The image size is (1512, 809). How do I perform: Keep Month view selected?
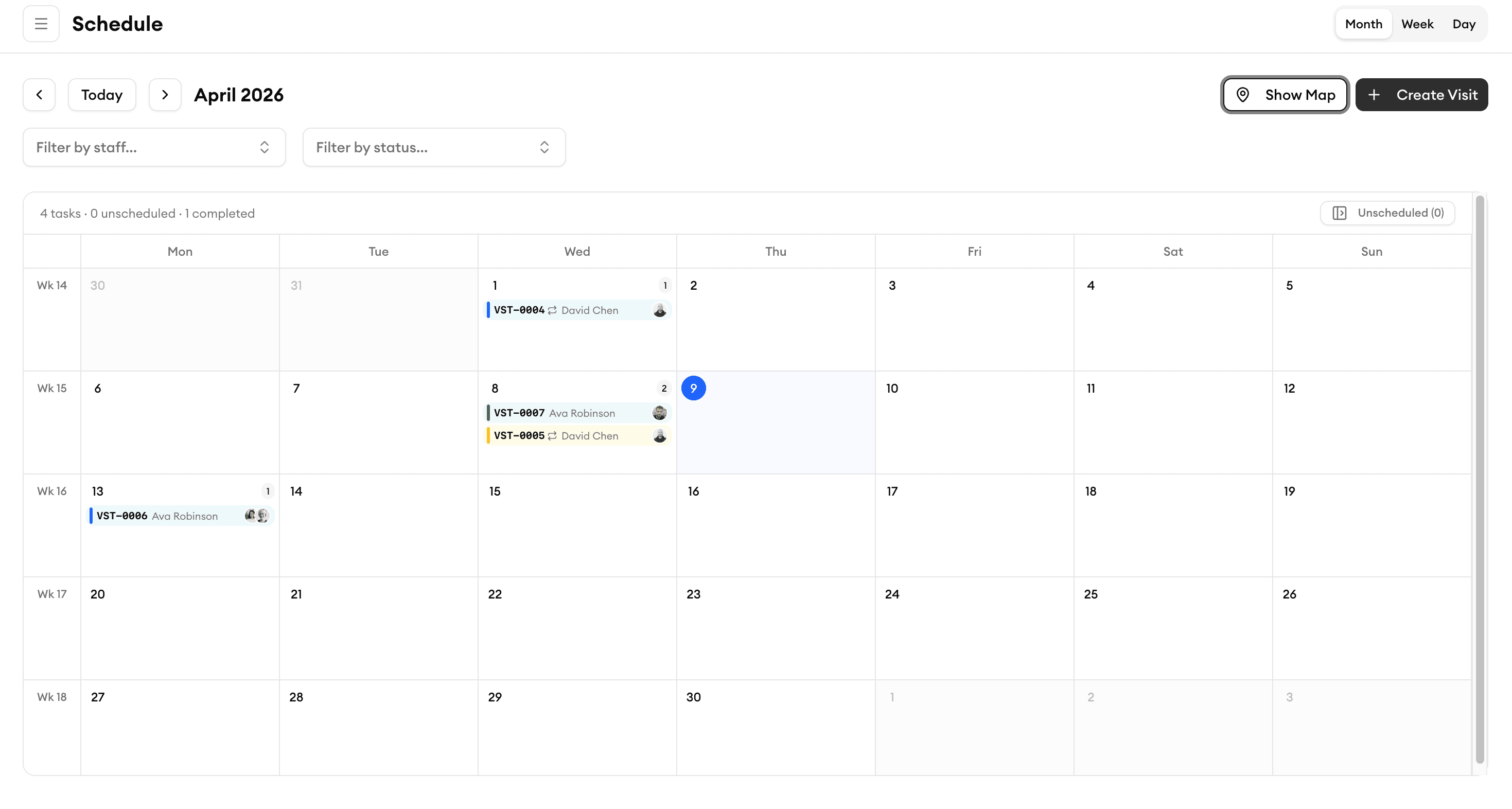1363,24
